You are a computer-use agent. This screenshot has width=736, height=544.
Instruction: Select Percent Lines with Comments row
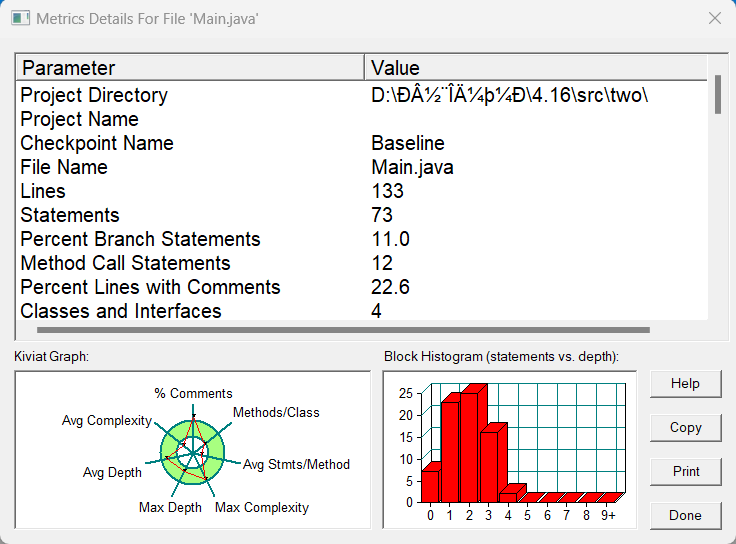tap(362, 287)
